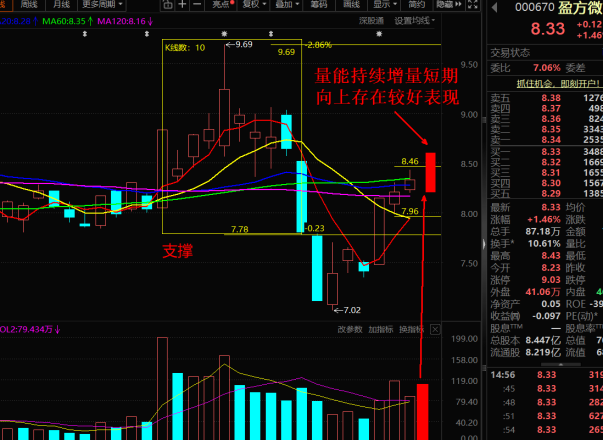This screenshot has width=603, height=440.
Task: Go back with the left arrow beside 000670
Action: pyautogui.click(x=494, y=7)
